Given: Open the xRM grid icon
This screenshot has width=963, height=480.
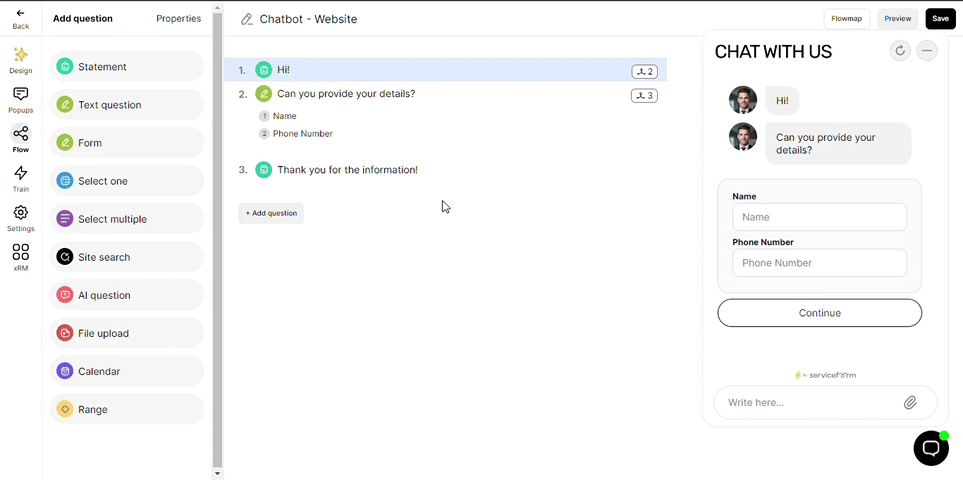Looking at the screenshot, I should (x=20, y=252).
